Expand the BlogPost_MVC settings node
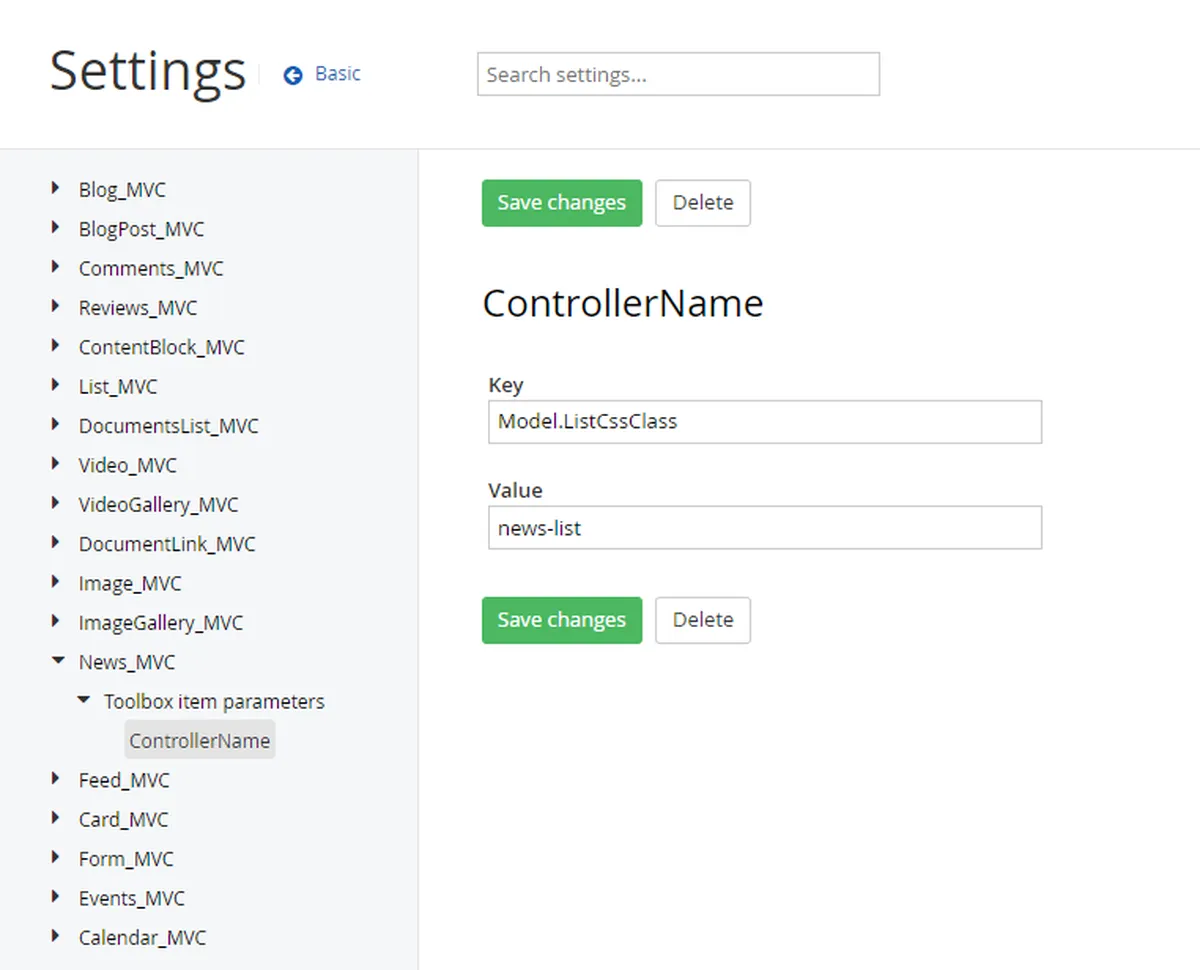This screenshot has width=1200, height=970. click(x=55, y=228)
